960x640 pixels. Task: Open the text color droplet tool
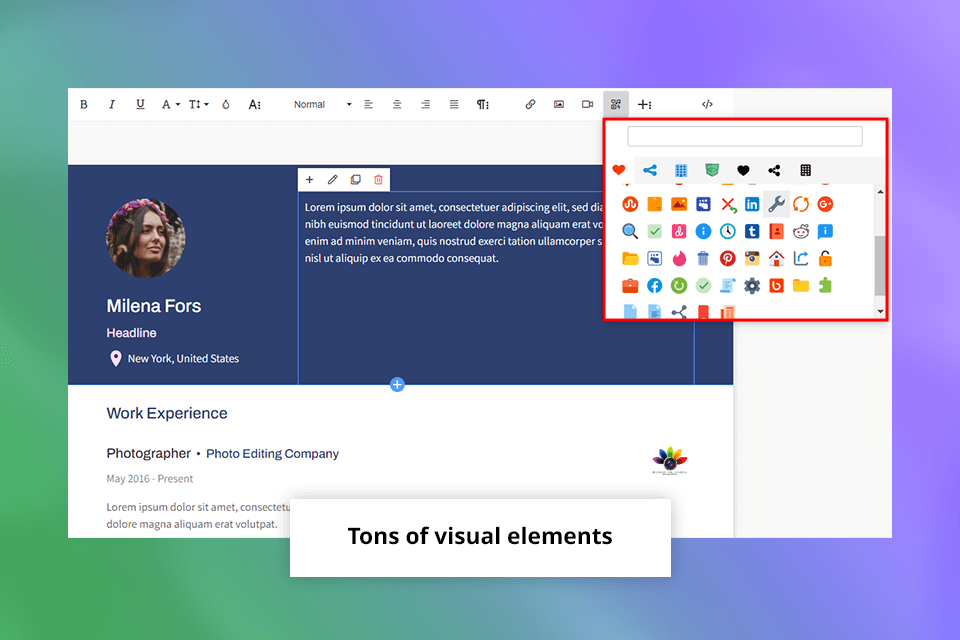point(226,104)
